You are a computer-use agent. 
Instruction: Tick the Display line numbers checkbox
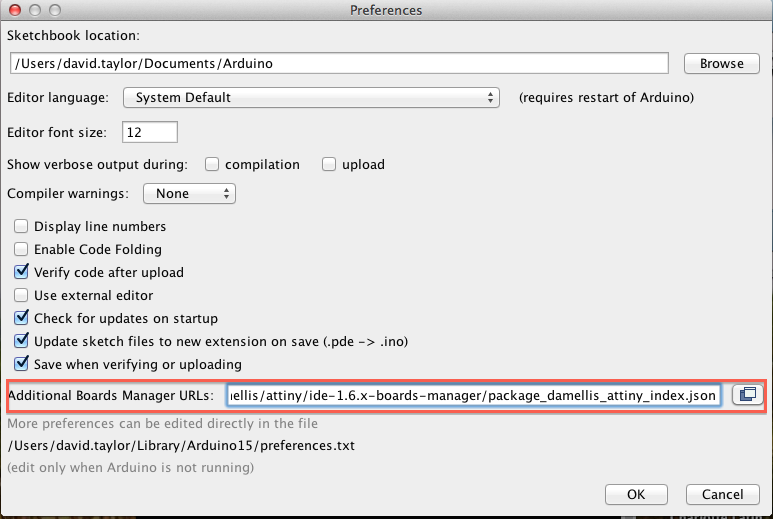(x=21, y=226)
